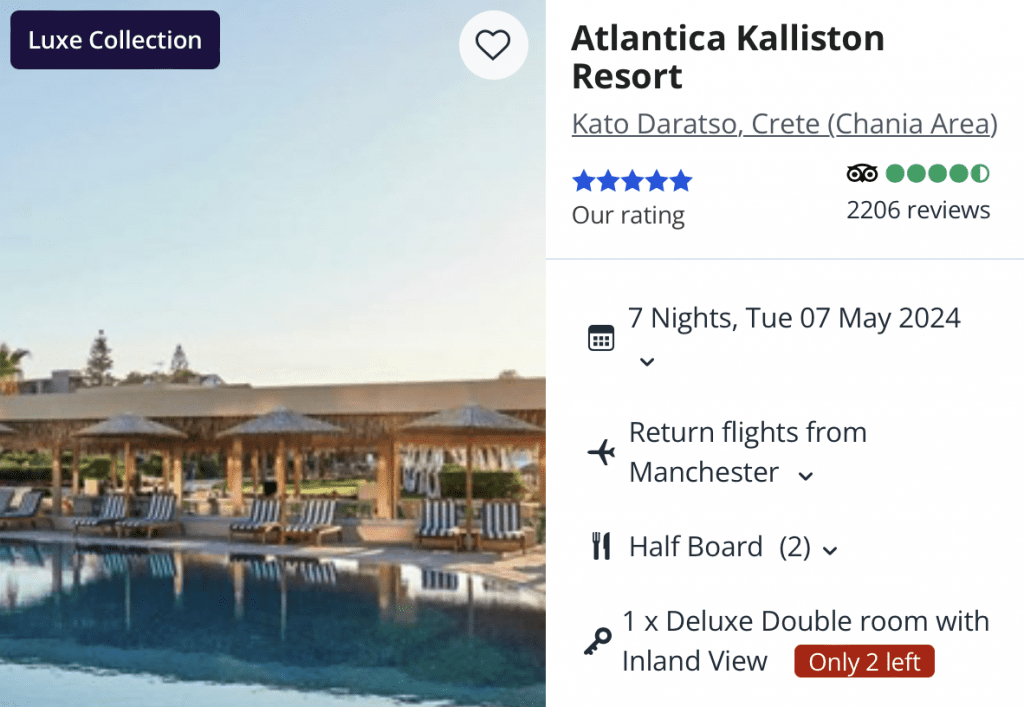The height and width of the screenshot is (707, 1024).
Task: Click the blue five-star rating
Action: [631, 181]
